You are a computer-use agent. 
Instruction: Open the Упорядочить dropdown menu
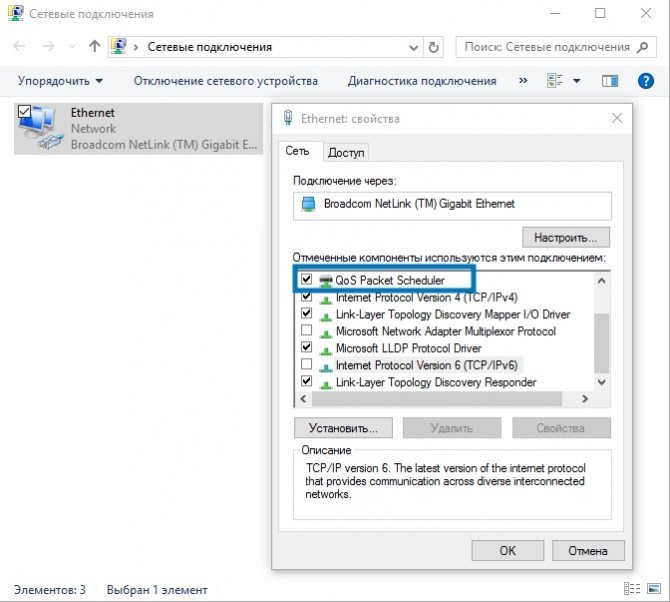click(x=60, y=81)
